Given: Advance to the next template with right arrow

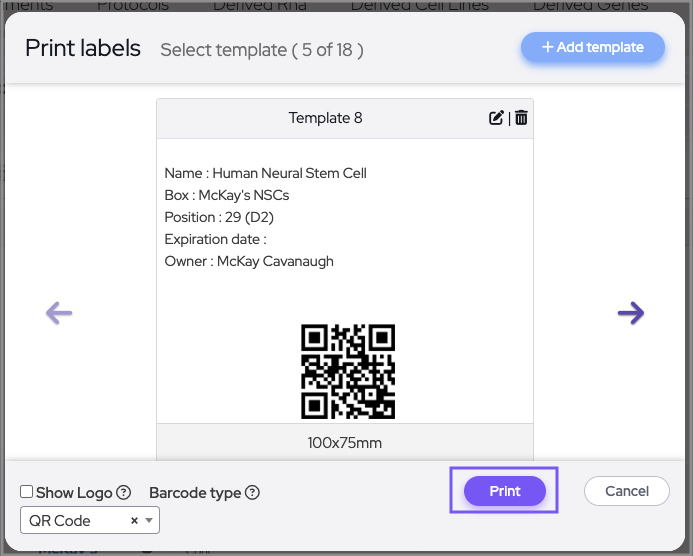Looking at the screenshot, I should 631,313.
